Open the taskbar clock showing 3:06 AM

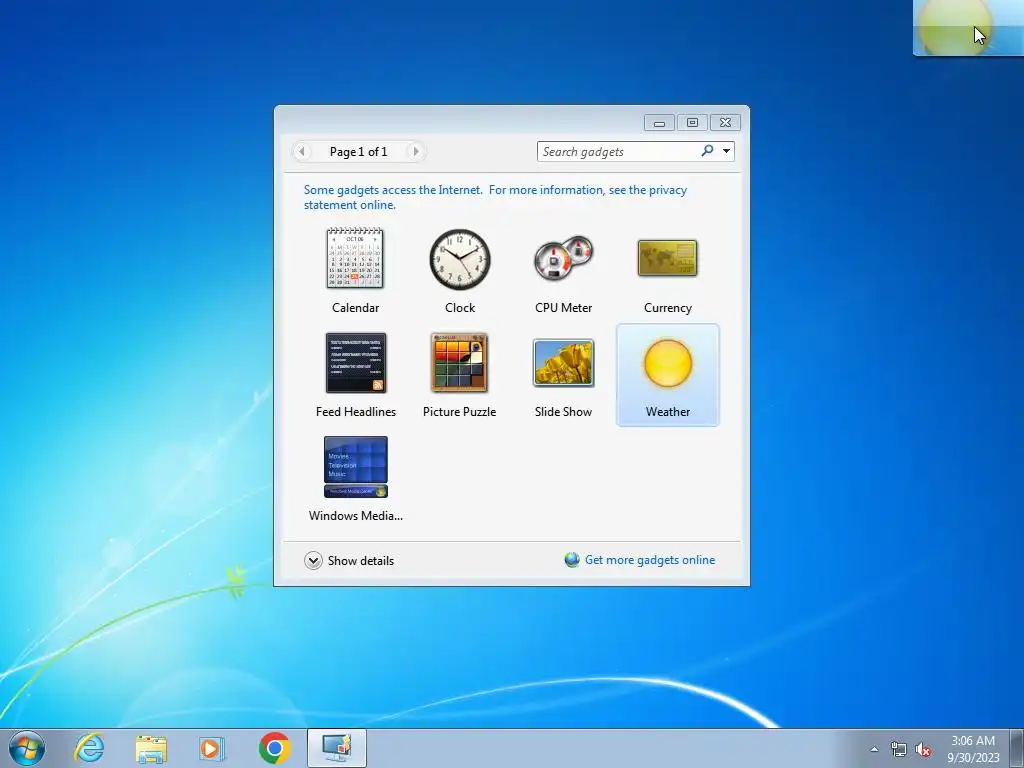click(x=973, y=748)
